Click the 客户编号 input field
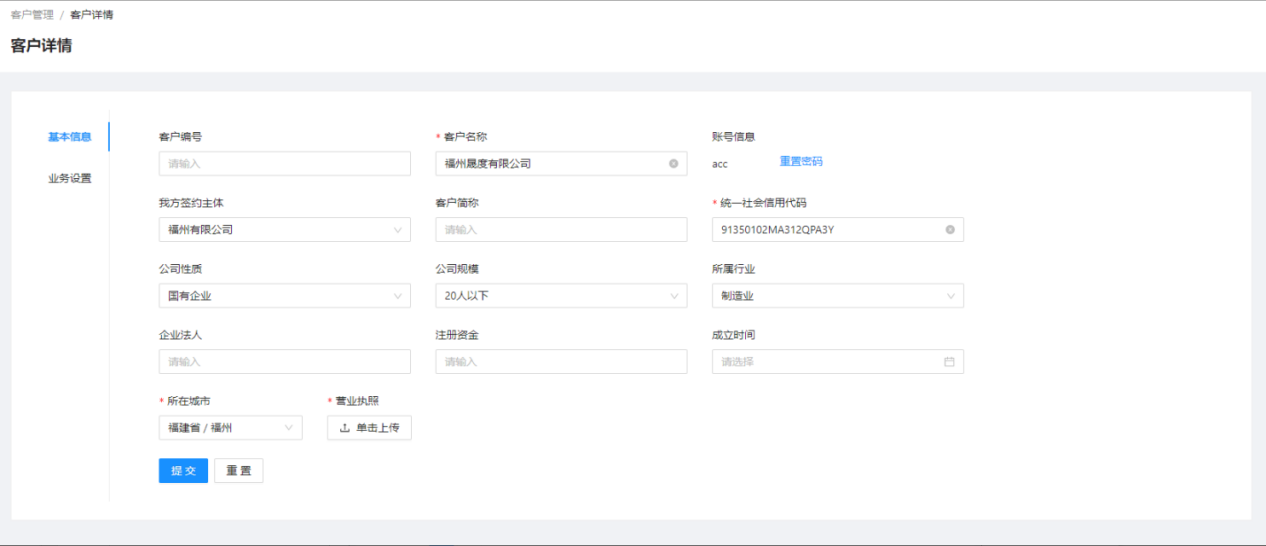The width and height of the screenshot is (1266, 546). 284,164
